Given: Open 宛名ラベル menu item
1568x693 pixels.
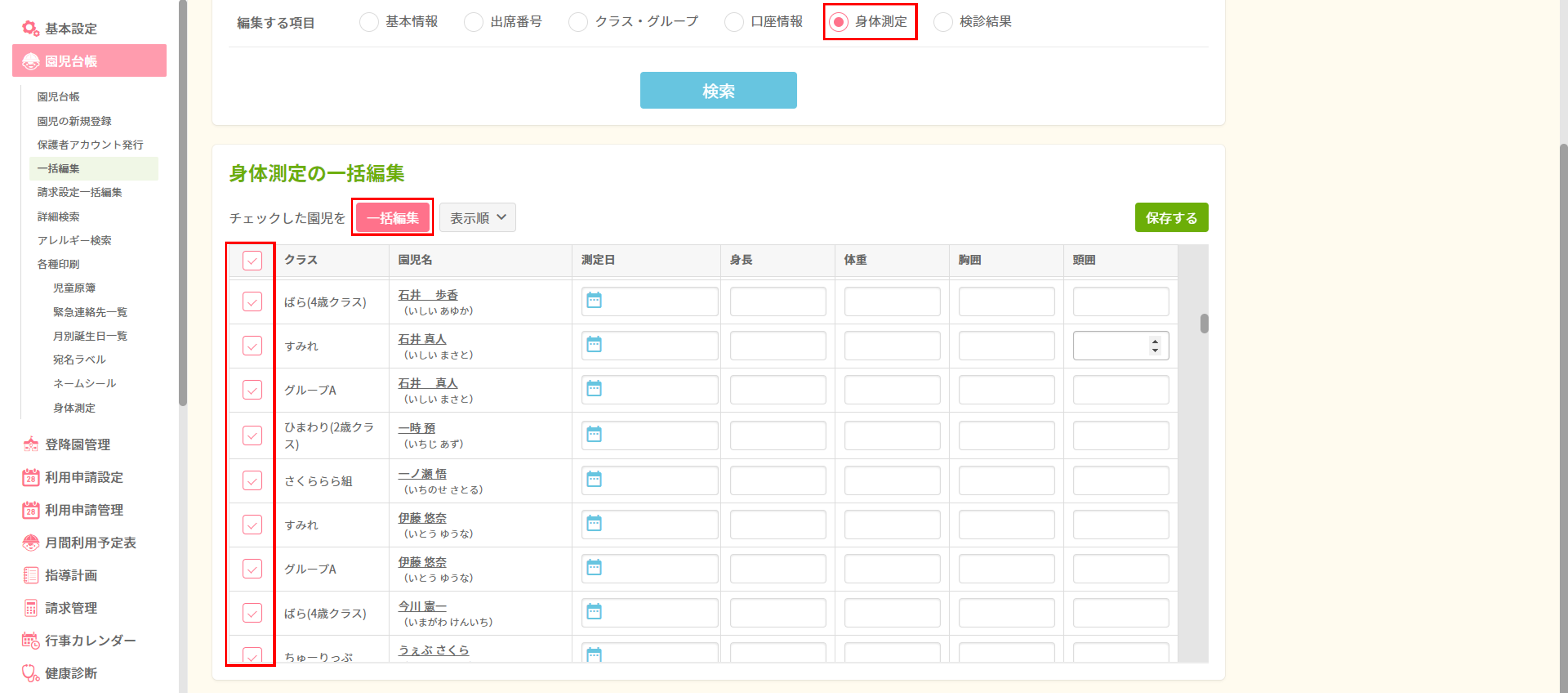Looking at the screenshot, I should point(79,360).
